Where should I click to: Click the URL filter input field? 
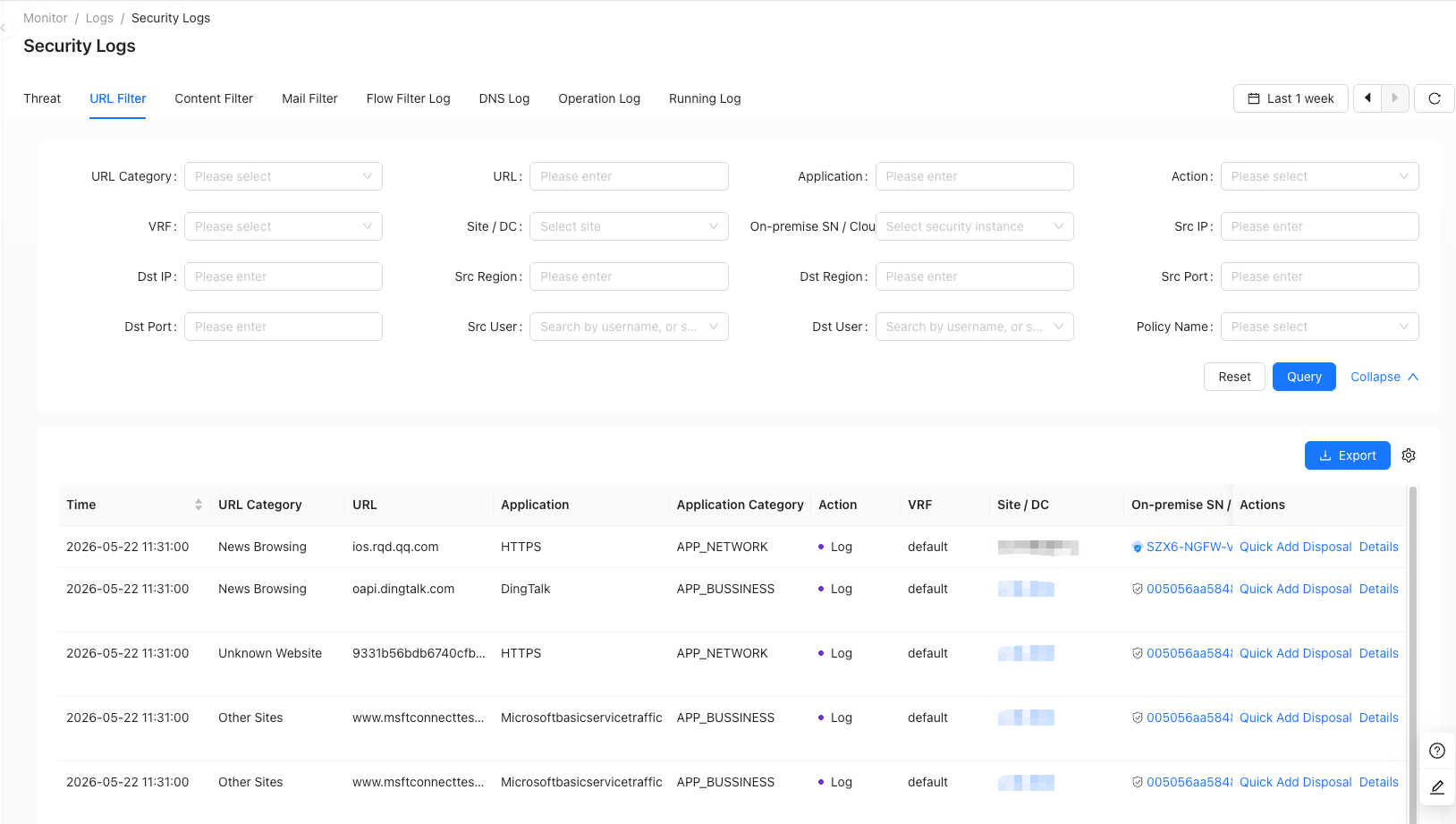tap(629, 176)
